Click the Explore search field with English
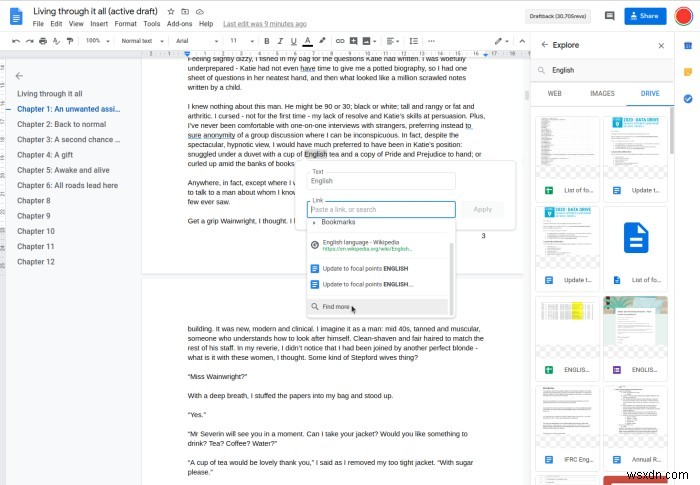The width and height of the screenshot is (700, 485). pyautogui.click(x=602, y=70)
